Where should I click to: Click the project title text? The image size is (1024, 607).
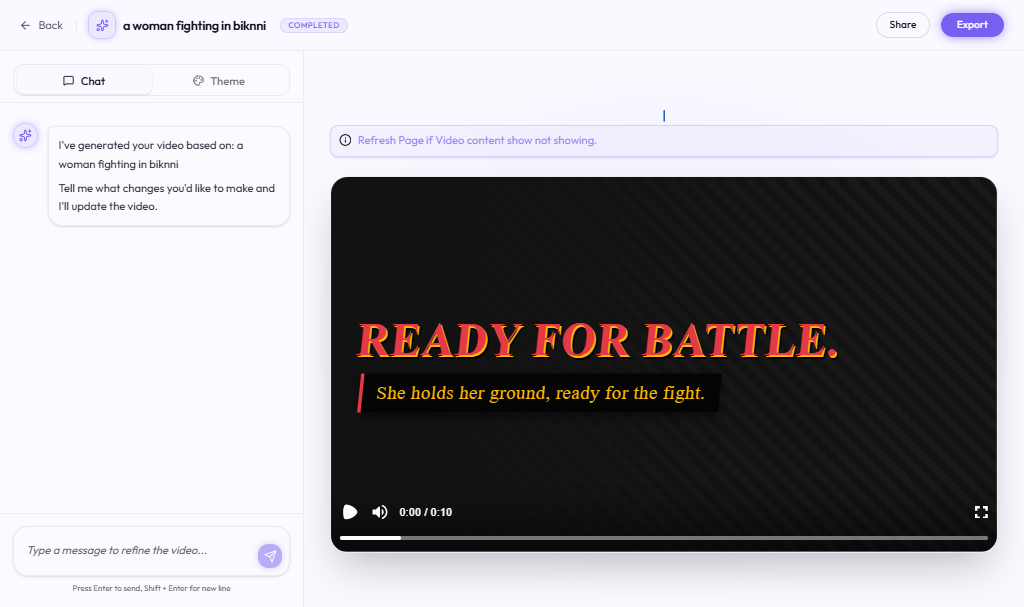194,25
